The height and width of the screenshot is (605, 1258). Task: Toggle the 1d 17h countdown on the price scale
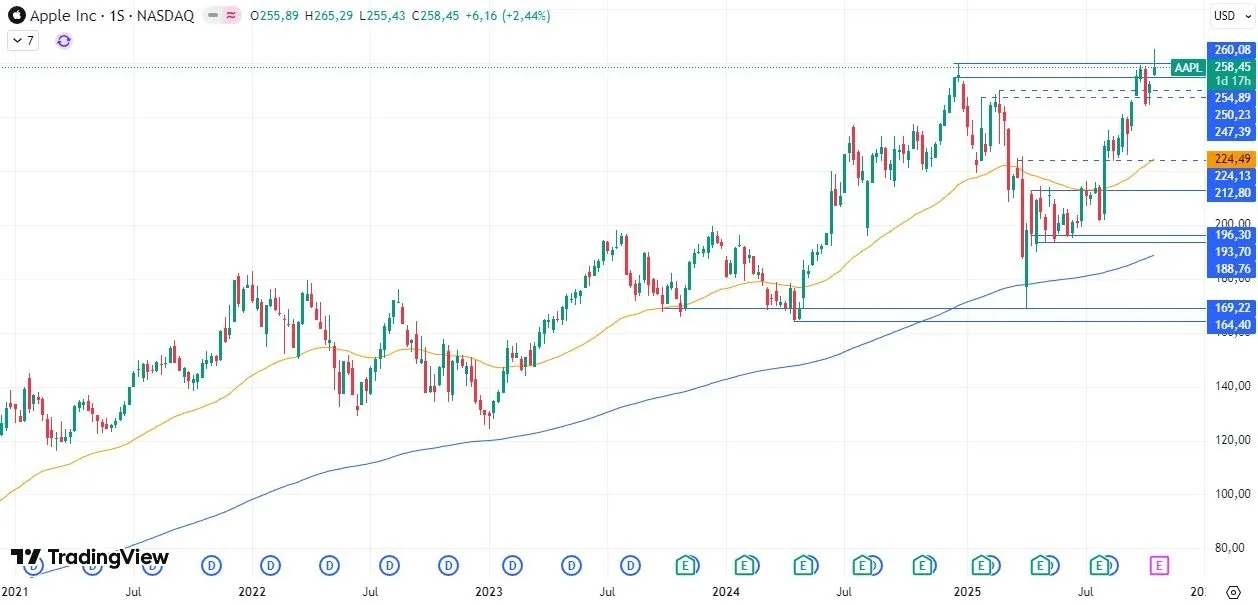pos(1231,81)
